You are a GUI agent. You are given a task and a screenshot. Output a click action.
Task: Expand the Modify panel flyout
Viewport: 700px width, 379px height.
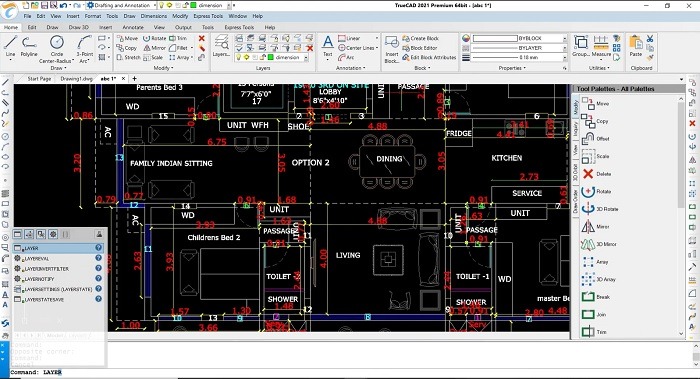click(163, 68)
